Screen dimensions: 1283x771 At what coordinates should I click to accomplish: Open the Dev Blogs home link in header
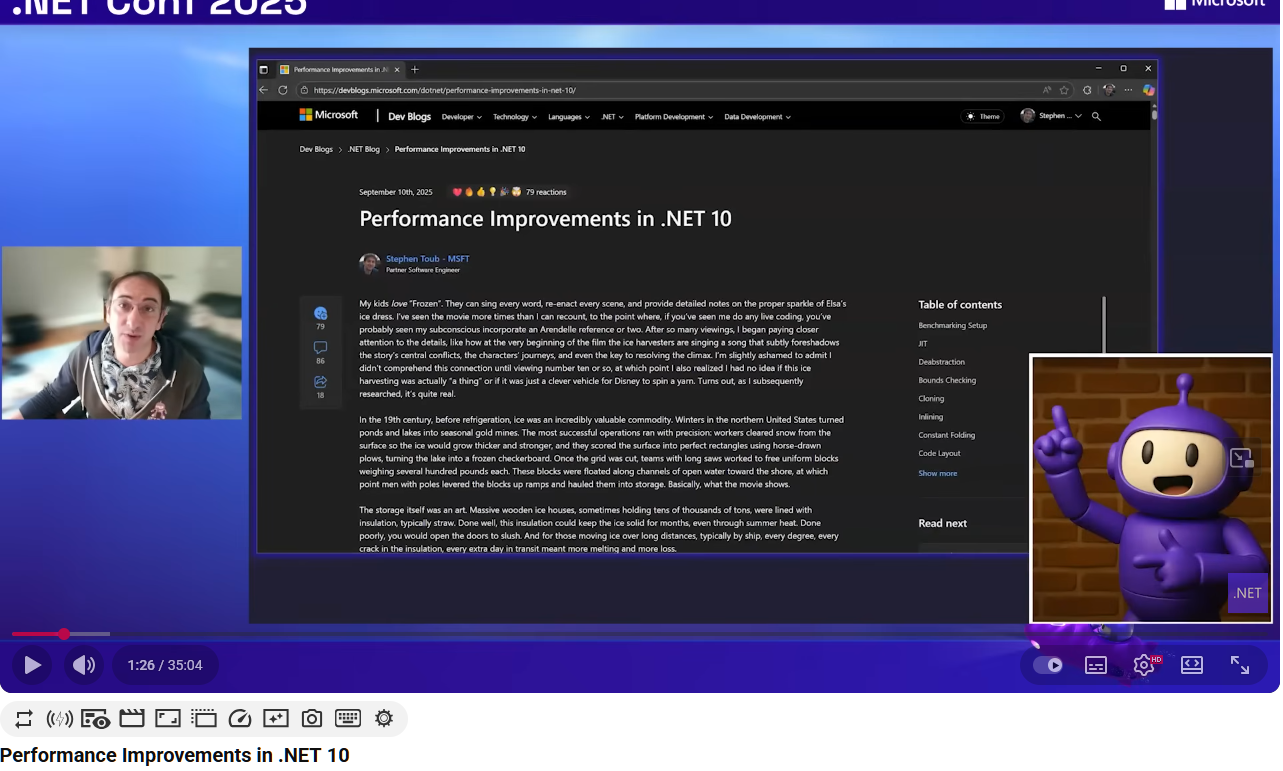[x=409, y=116]
